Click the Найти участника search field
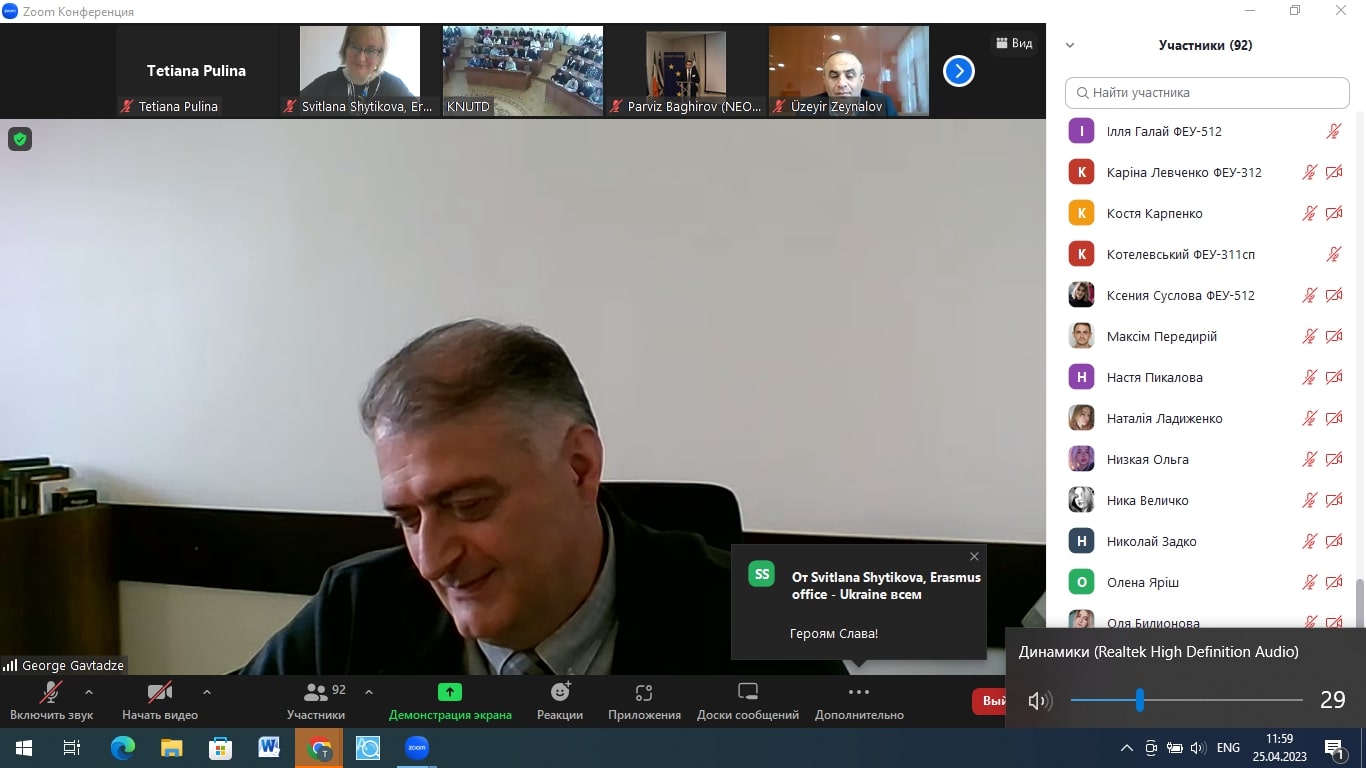 point(1208,93)
